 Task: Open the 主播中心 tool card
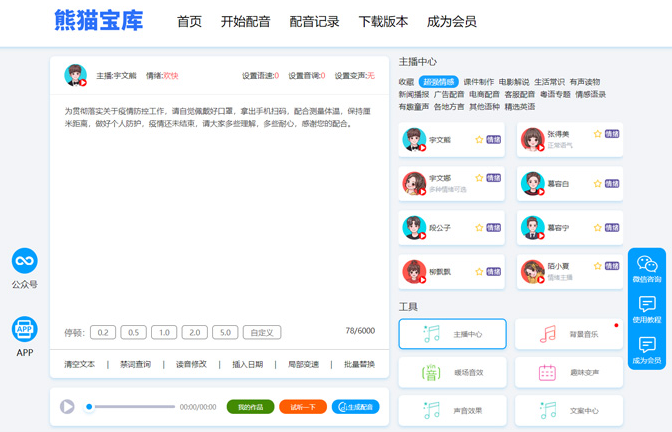pyautogui.click(x=452, y=334)
